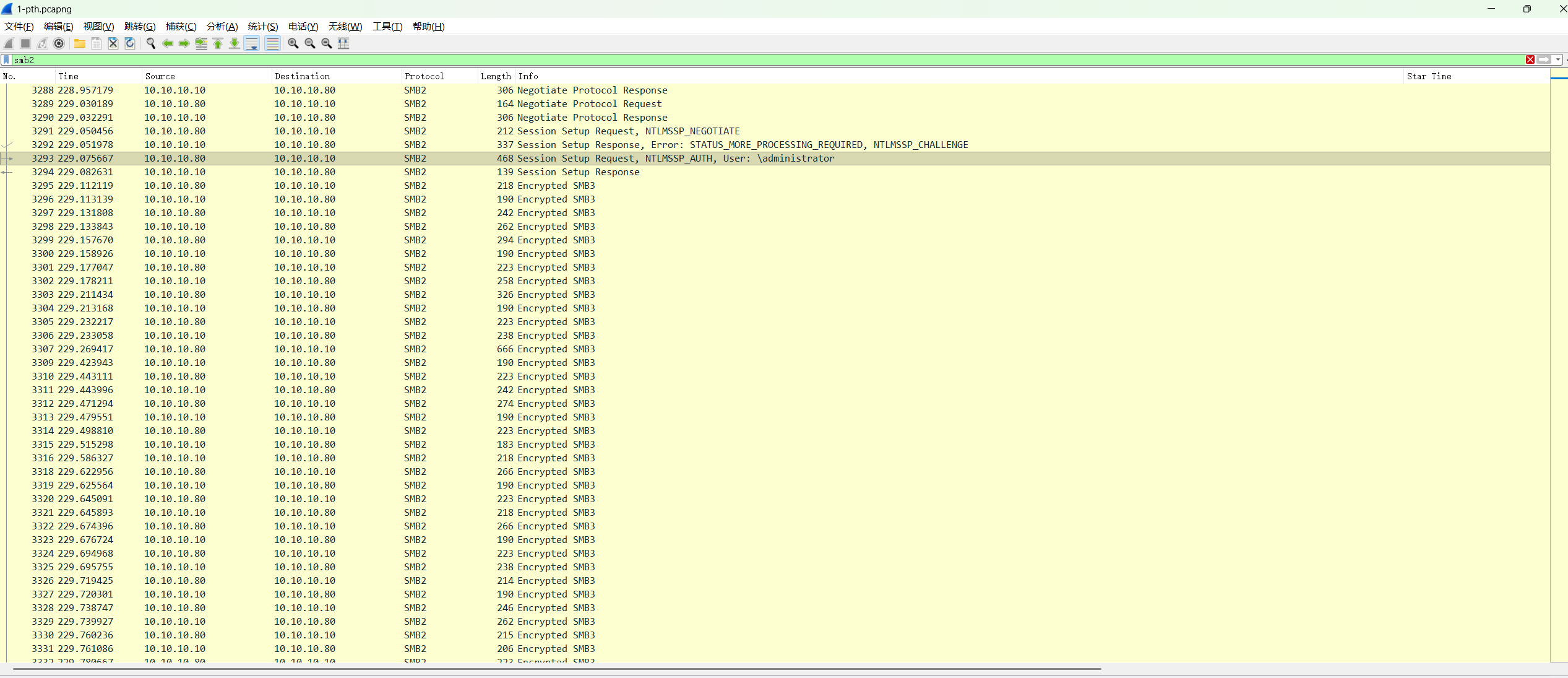
Task: Click the resize columns icon
Action: coord(343,43)
